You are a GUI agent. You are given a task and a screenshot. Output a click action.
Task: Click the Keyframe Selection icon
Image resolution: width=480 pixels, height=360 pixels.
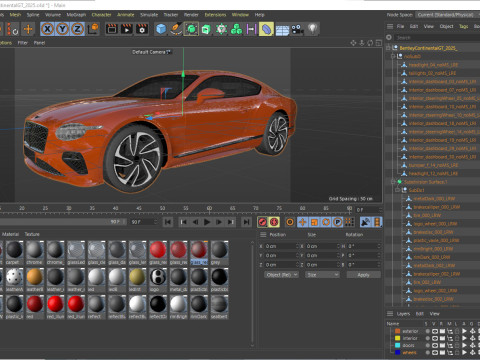point(290,222)
